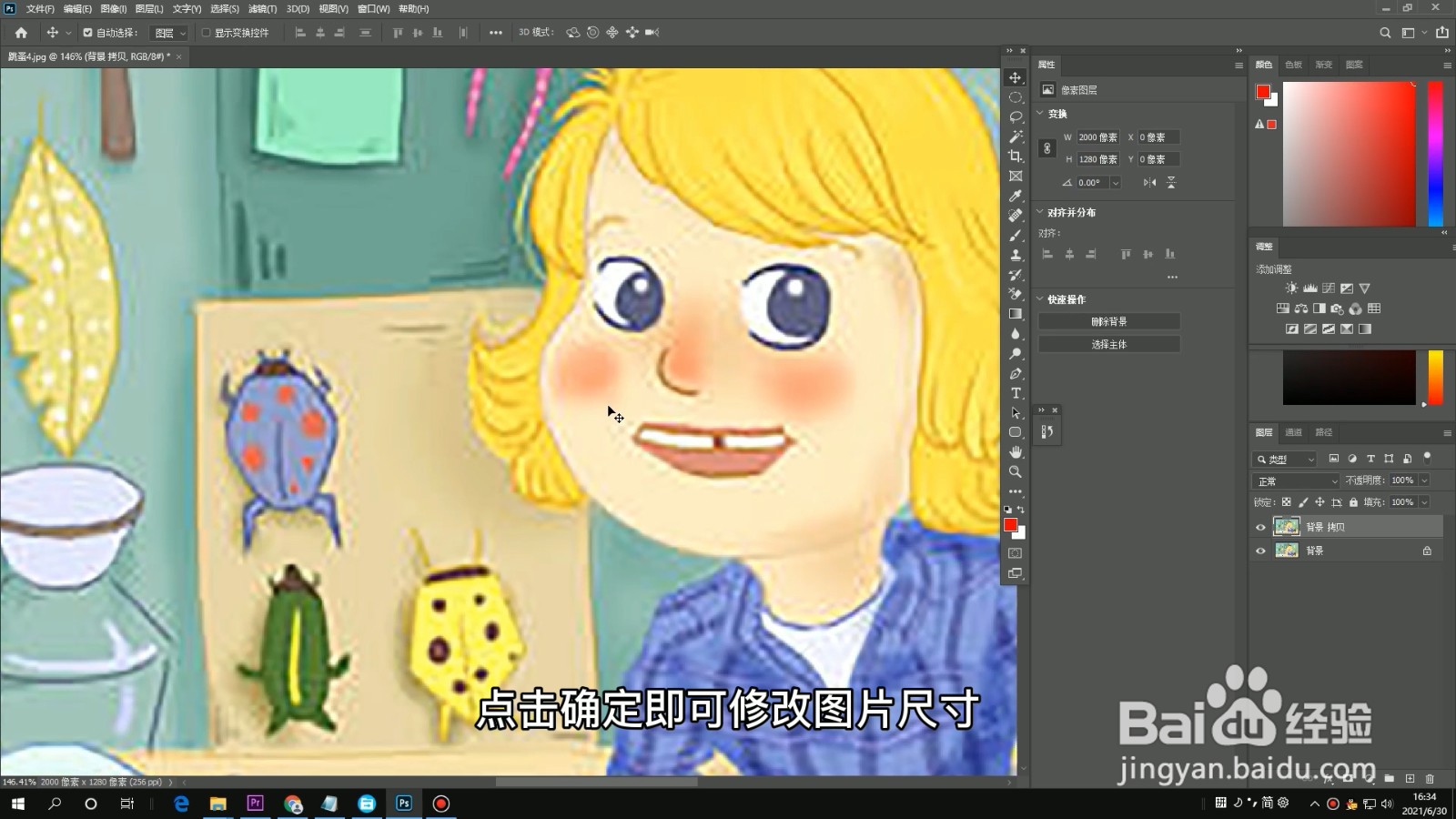Open the 滤镜(T) menu

tap(262, 9)
